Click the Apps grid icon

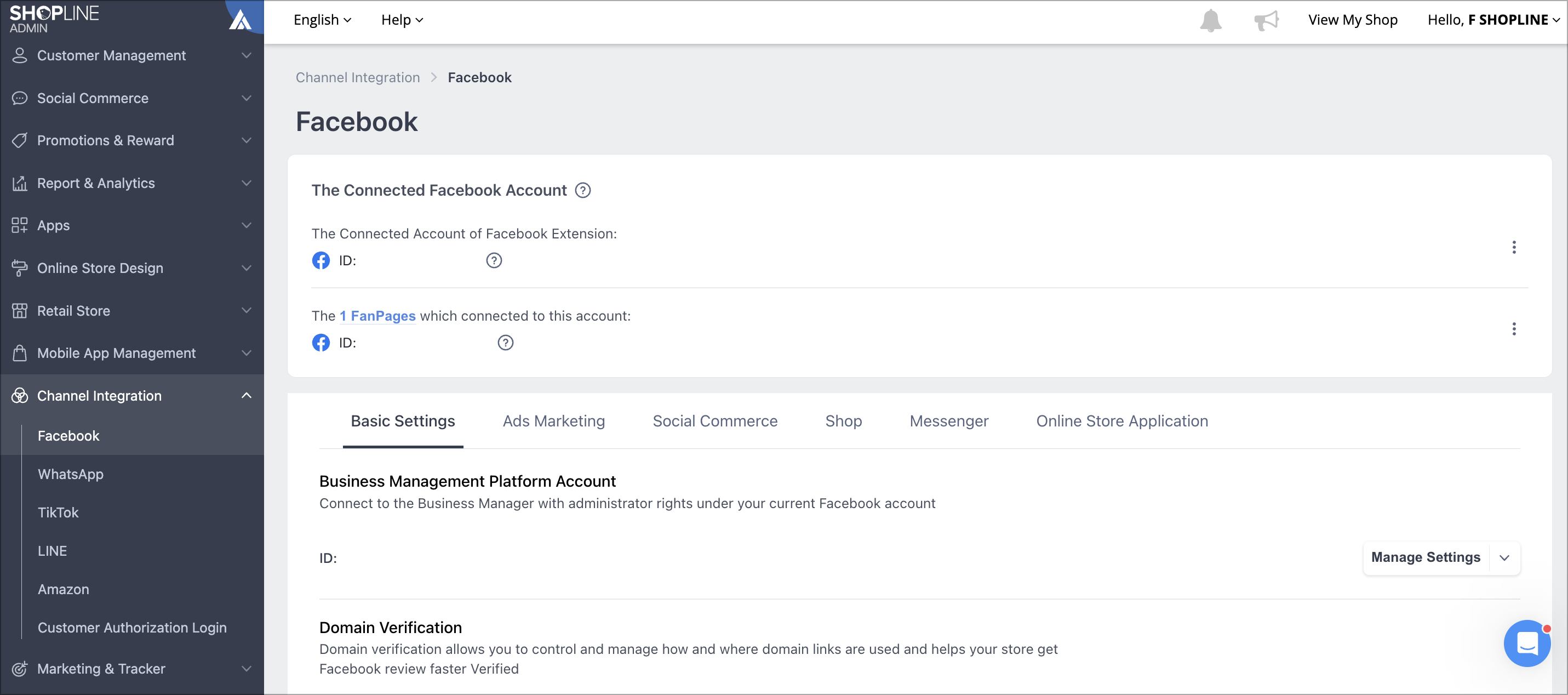click(20, 225)
